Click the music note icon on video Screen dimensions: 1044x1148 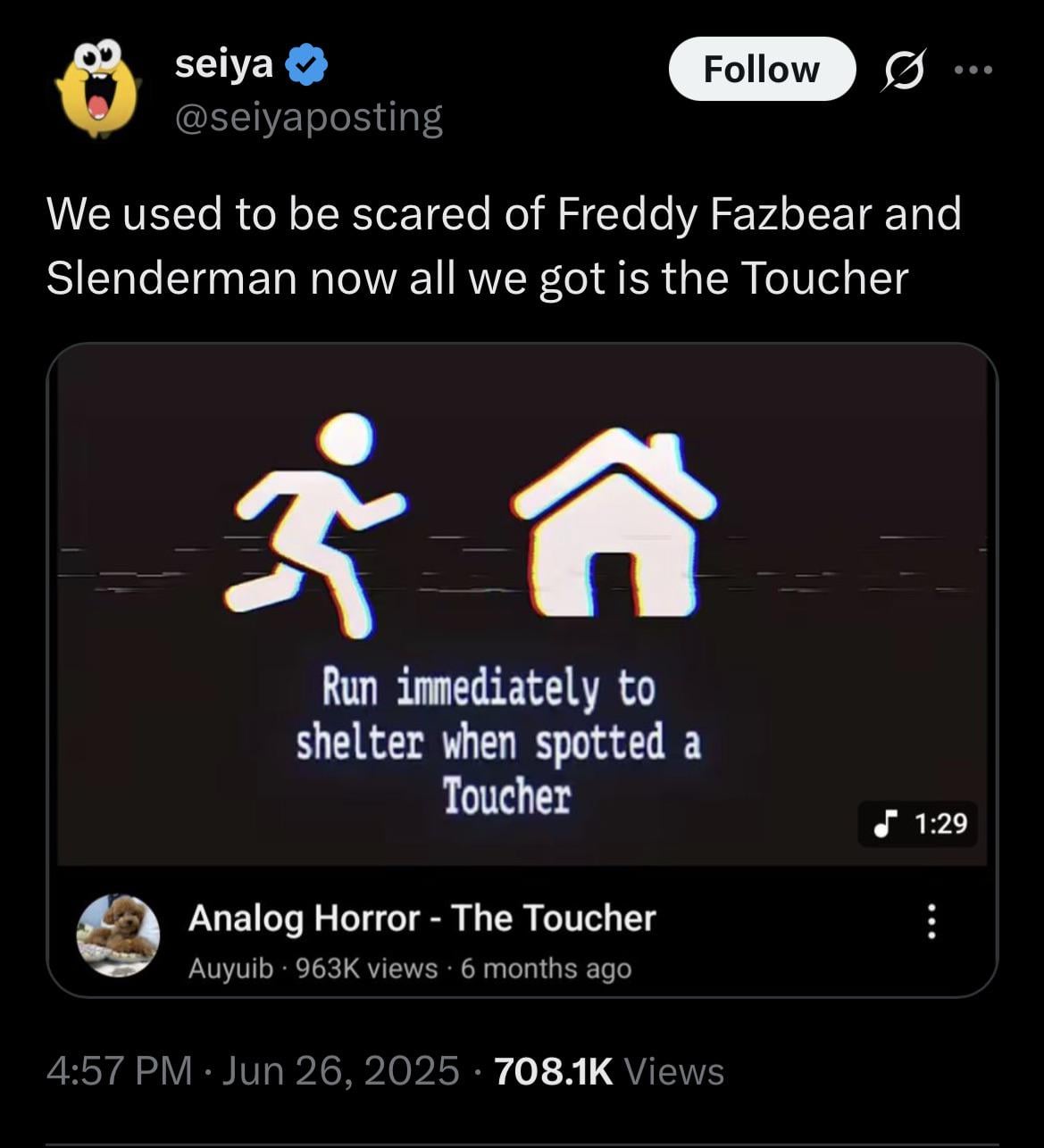[884, 823]
